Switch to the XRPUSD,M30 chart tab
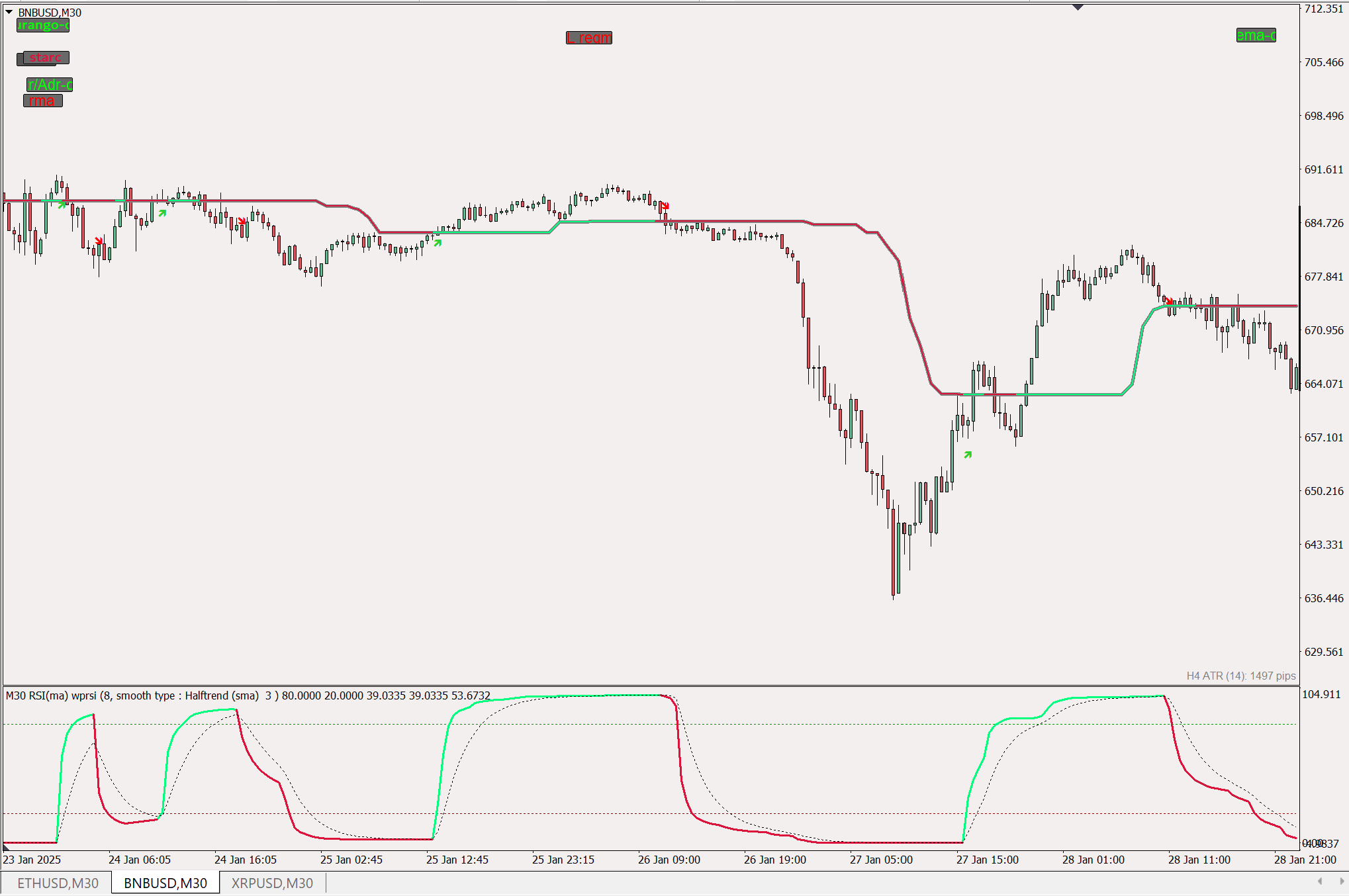The height and width of the screenshot is (896, 1349). 272,883
